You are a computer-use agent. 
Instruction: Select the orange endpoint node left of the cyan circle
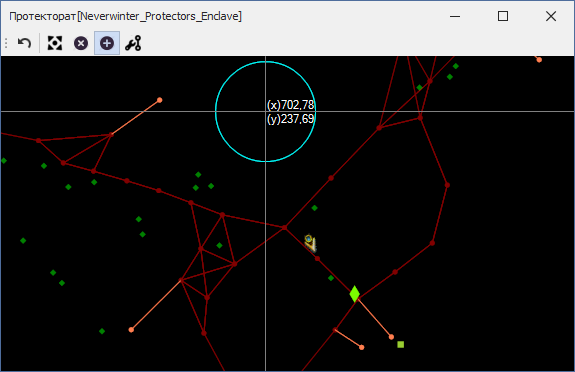tap(160, 100)
